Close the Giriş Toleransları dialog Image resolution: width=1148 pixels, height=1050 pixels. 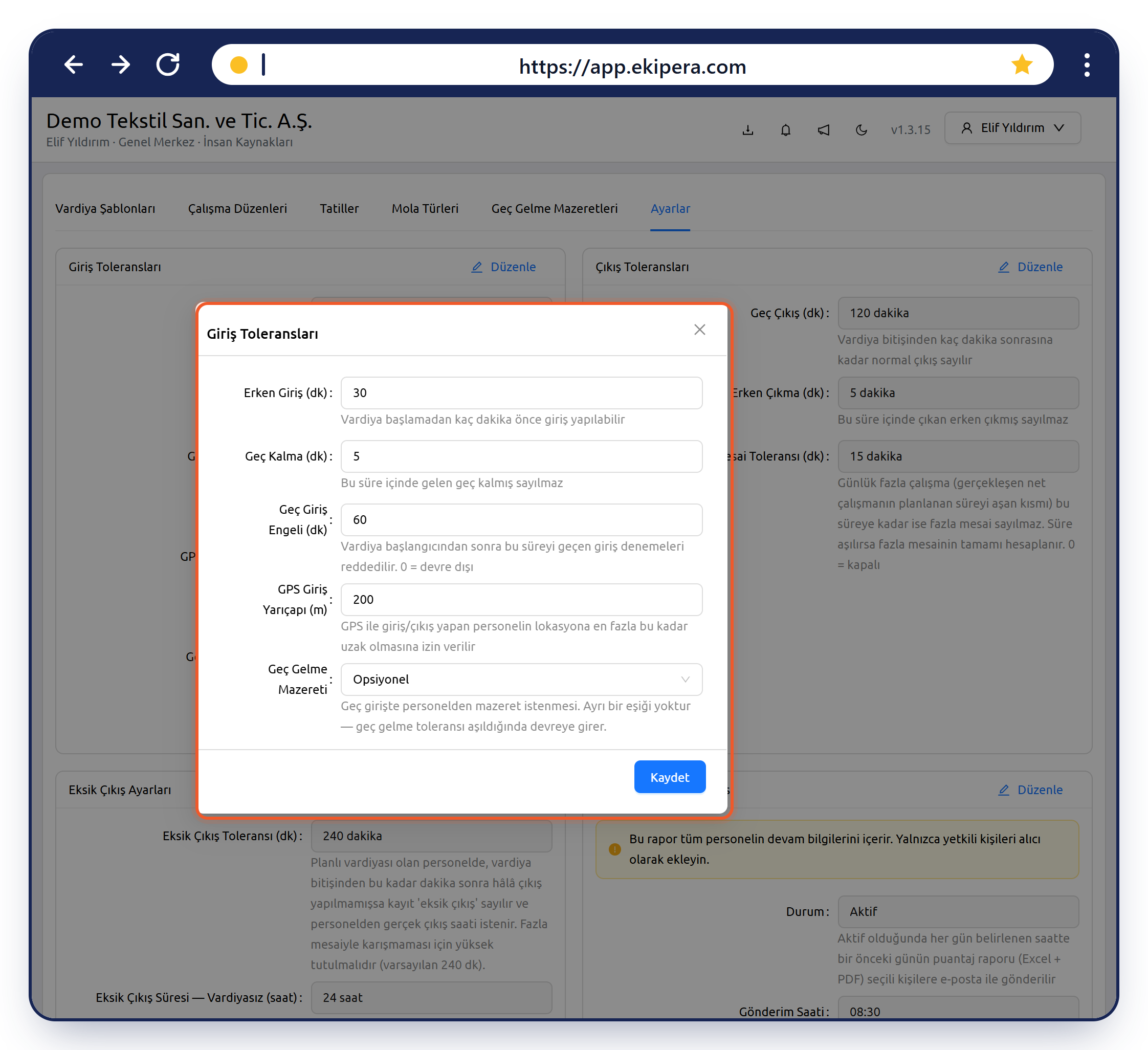click(699, 330)
